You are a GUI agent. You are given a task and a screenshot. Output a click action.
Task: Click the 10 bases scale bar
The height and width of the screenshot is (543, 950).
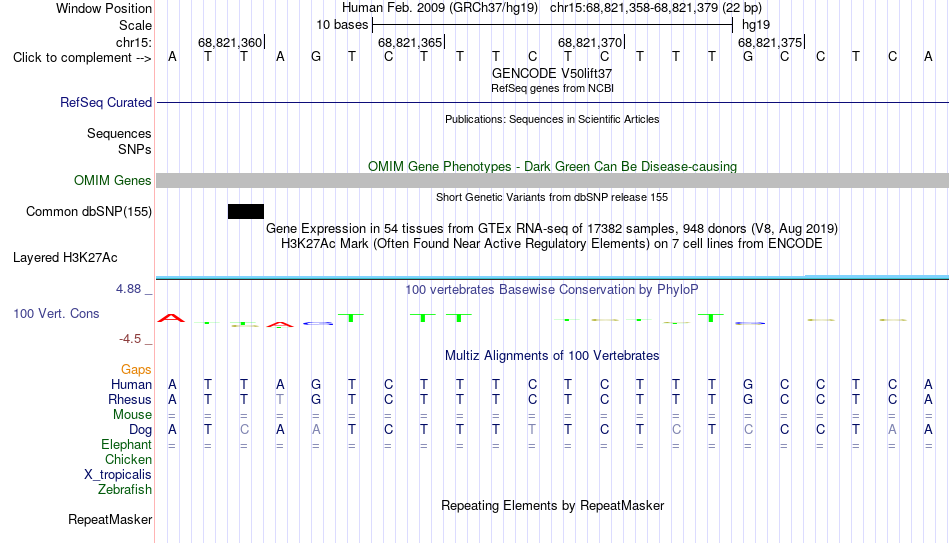(553, 25)
